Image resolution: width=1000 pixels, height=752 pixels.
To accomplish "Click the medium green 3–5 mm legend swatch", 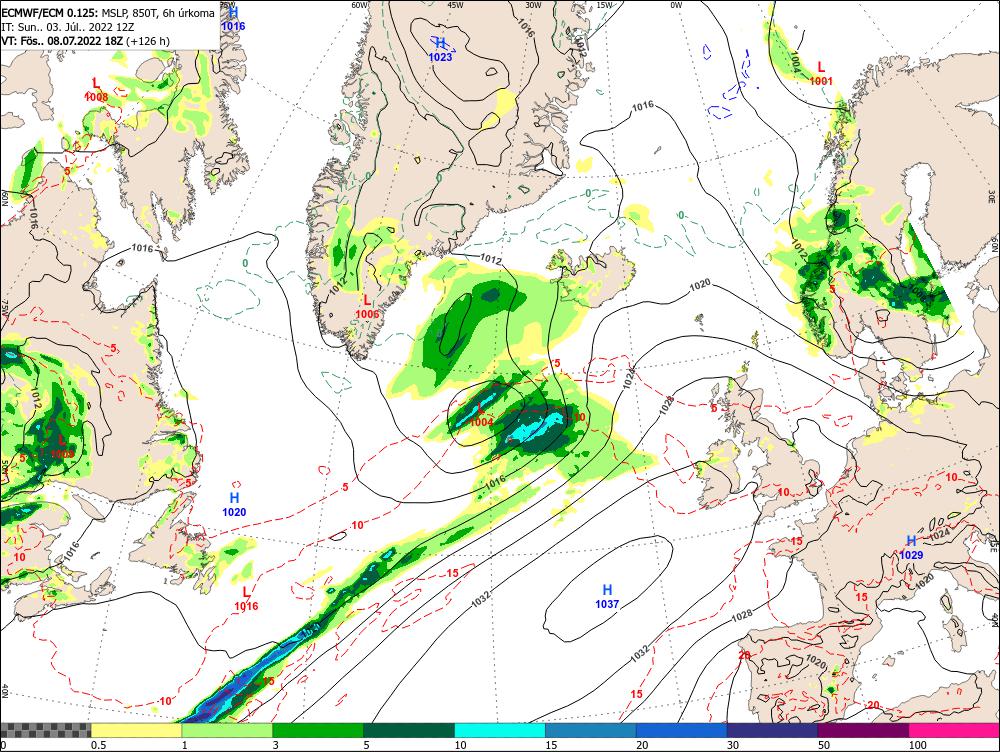I will pos(318,730).
